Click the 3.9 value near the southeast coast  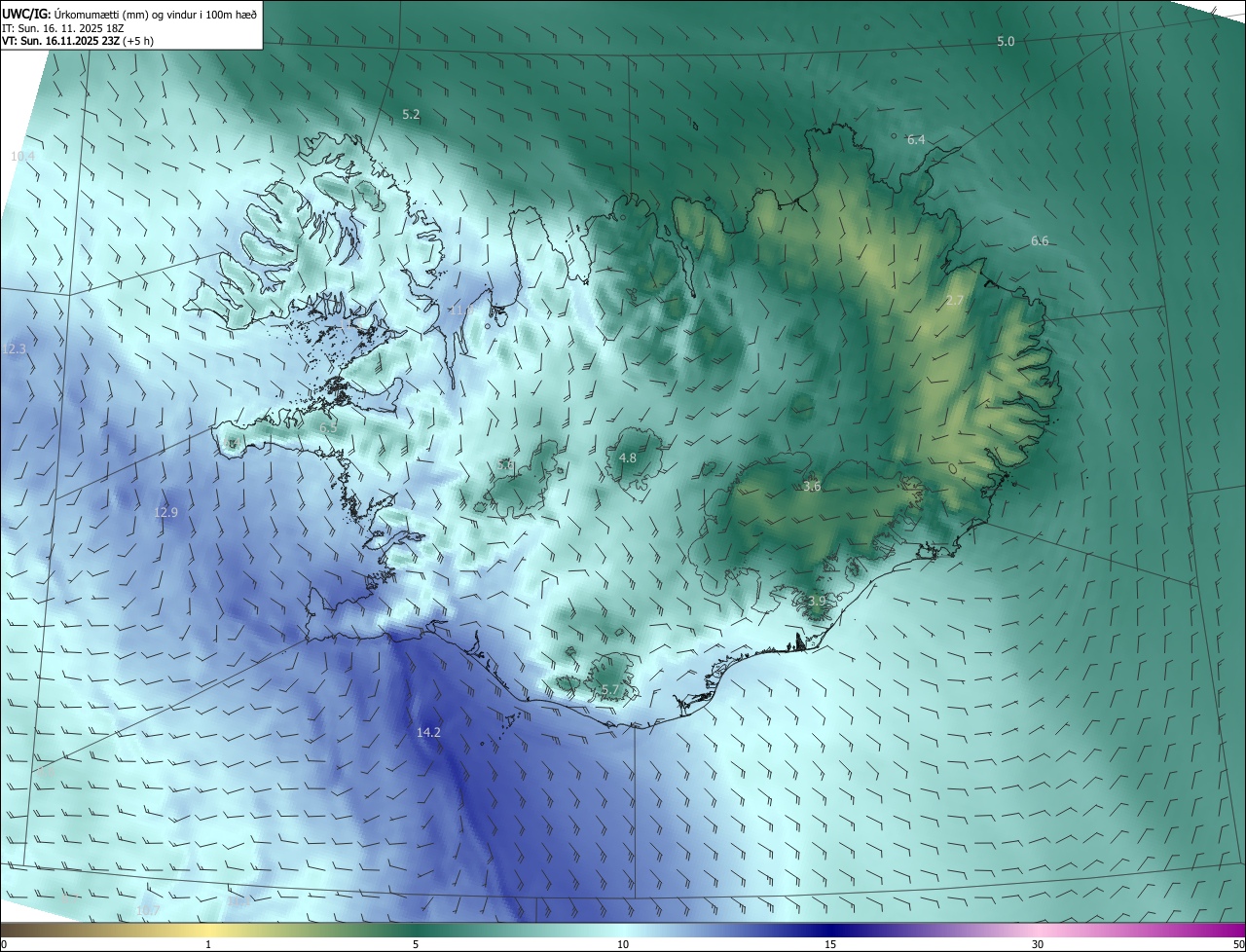817,601
